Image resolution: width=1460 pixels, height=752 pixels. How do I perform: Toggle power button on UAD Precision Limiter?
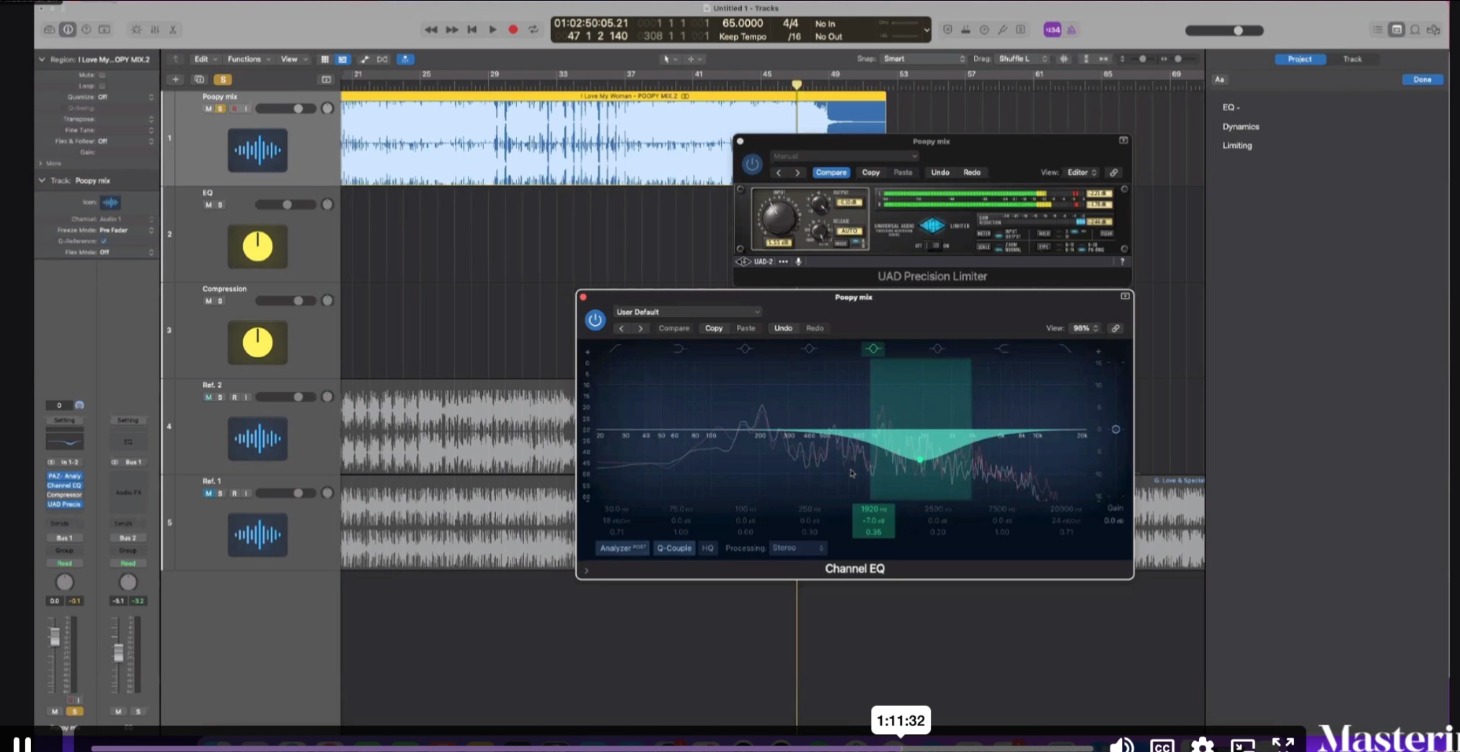coord(752,164)
